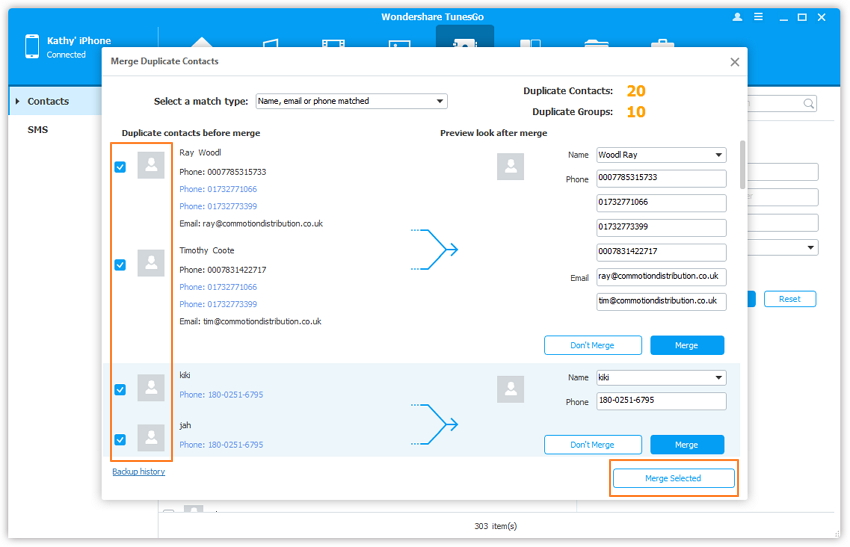Uncheck the Timothy Coote contact checkbox
This screenshot has height=547, width=850.
[120, 265]
